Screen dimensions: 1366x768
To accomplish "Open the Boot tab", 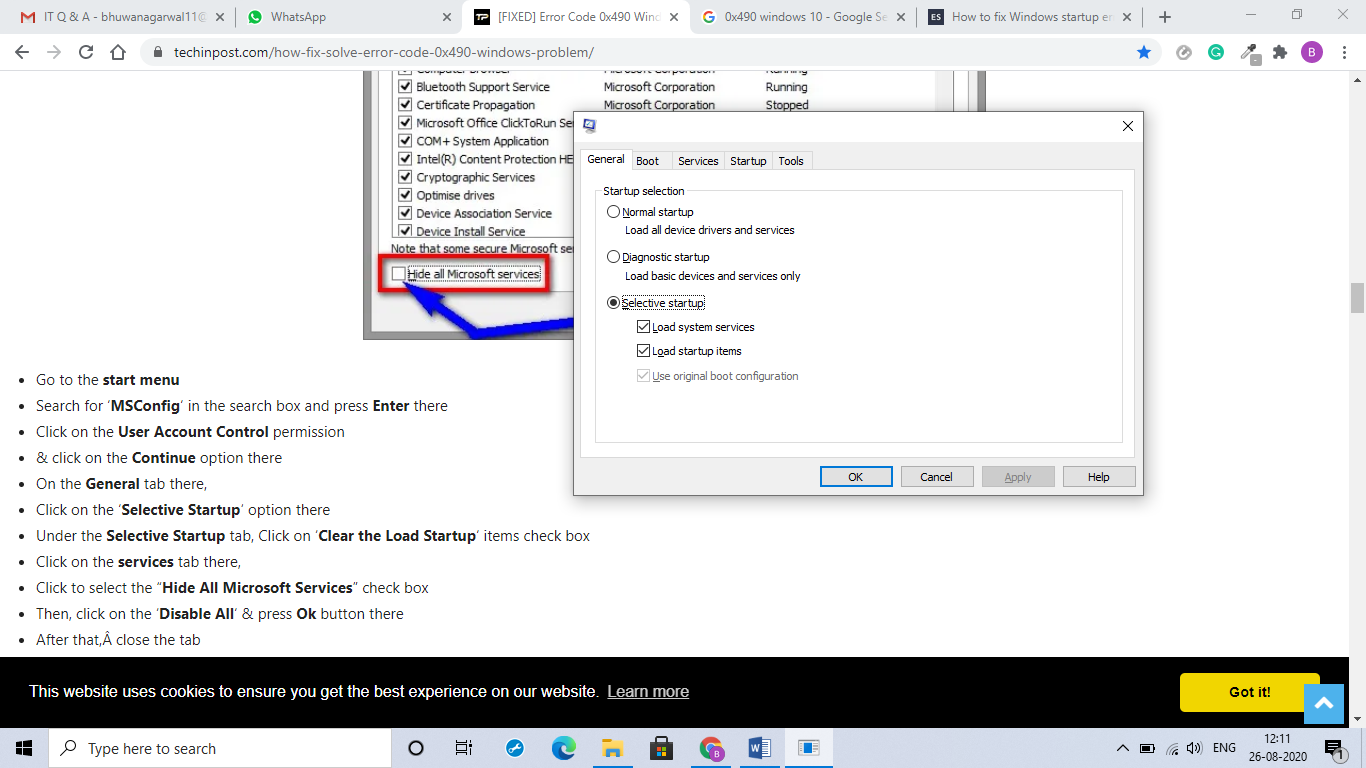I will (648, 161).
